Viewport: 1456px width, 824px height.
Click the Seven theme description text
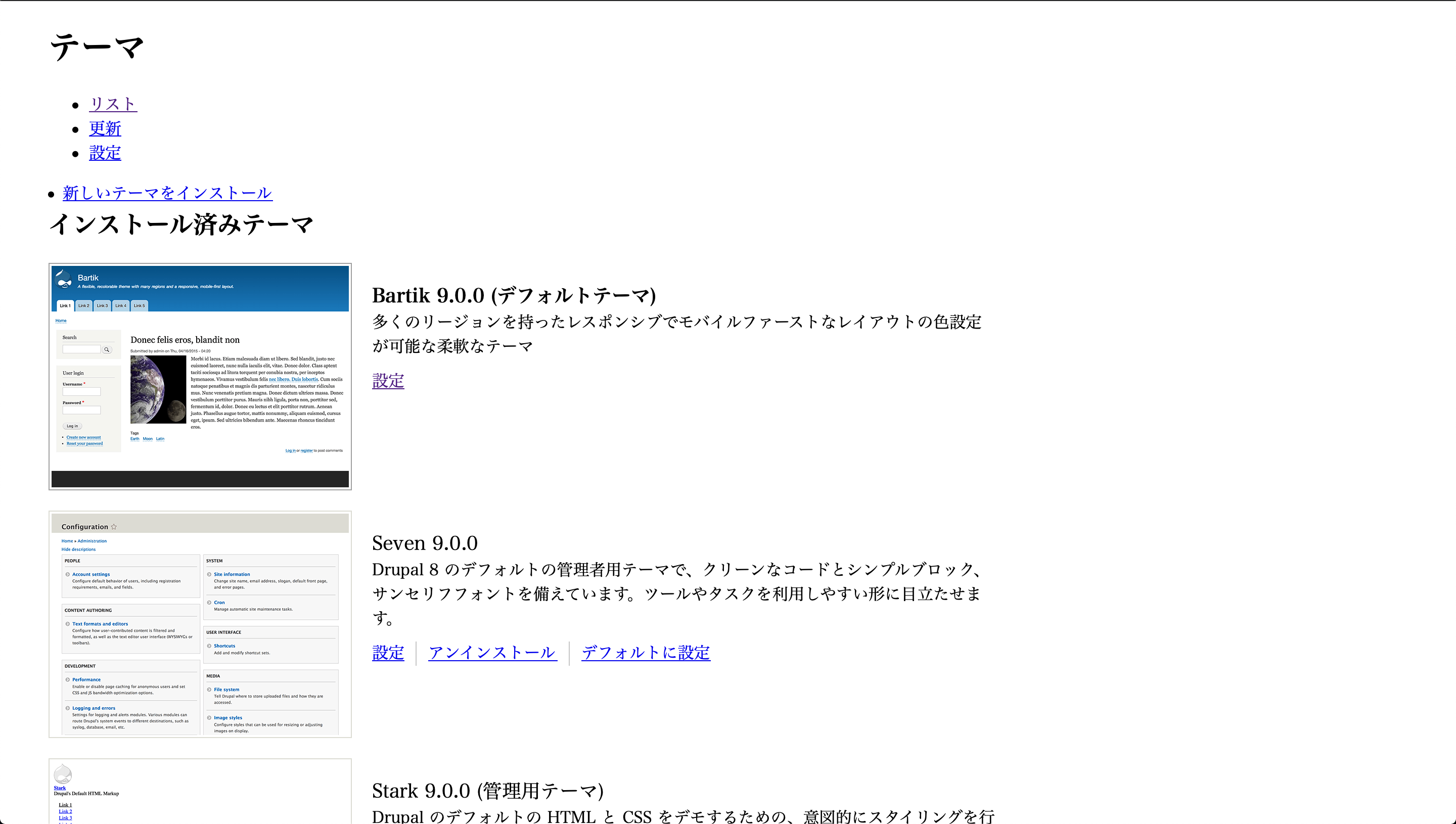coord(677,593)
